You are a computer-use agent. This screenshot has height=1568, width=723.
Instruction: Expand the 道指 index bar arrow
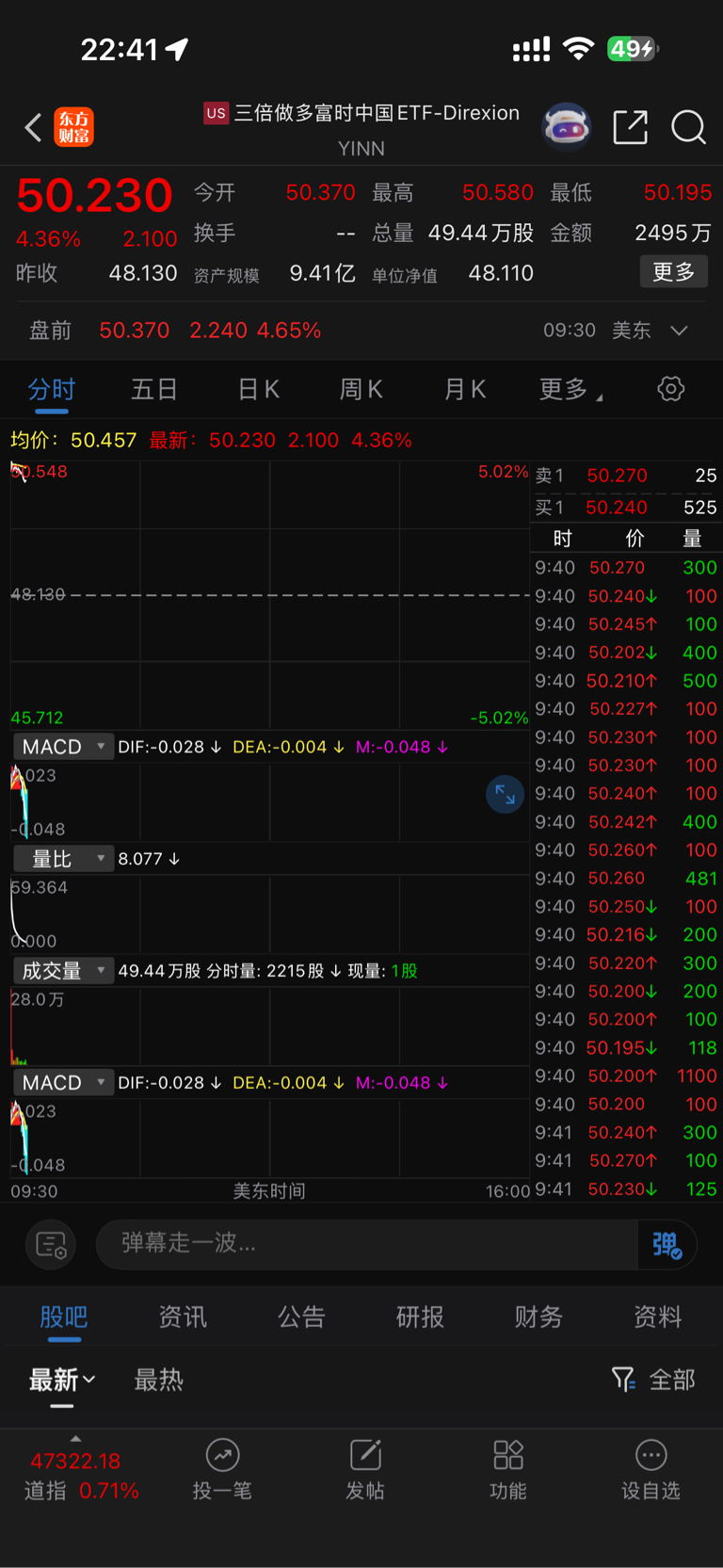click(75, 1438)
